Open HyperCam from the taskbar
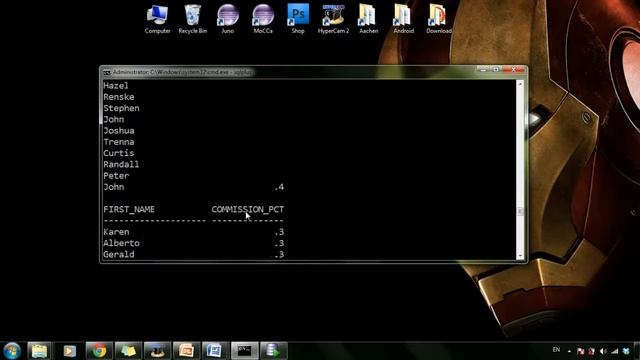Screen dimensions: 640x360 point(158,351)
